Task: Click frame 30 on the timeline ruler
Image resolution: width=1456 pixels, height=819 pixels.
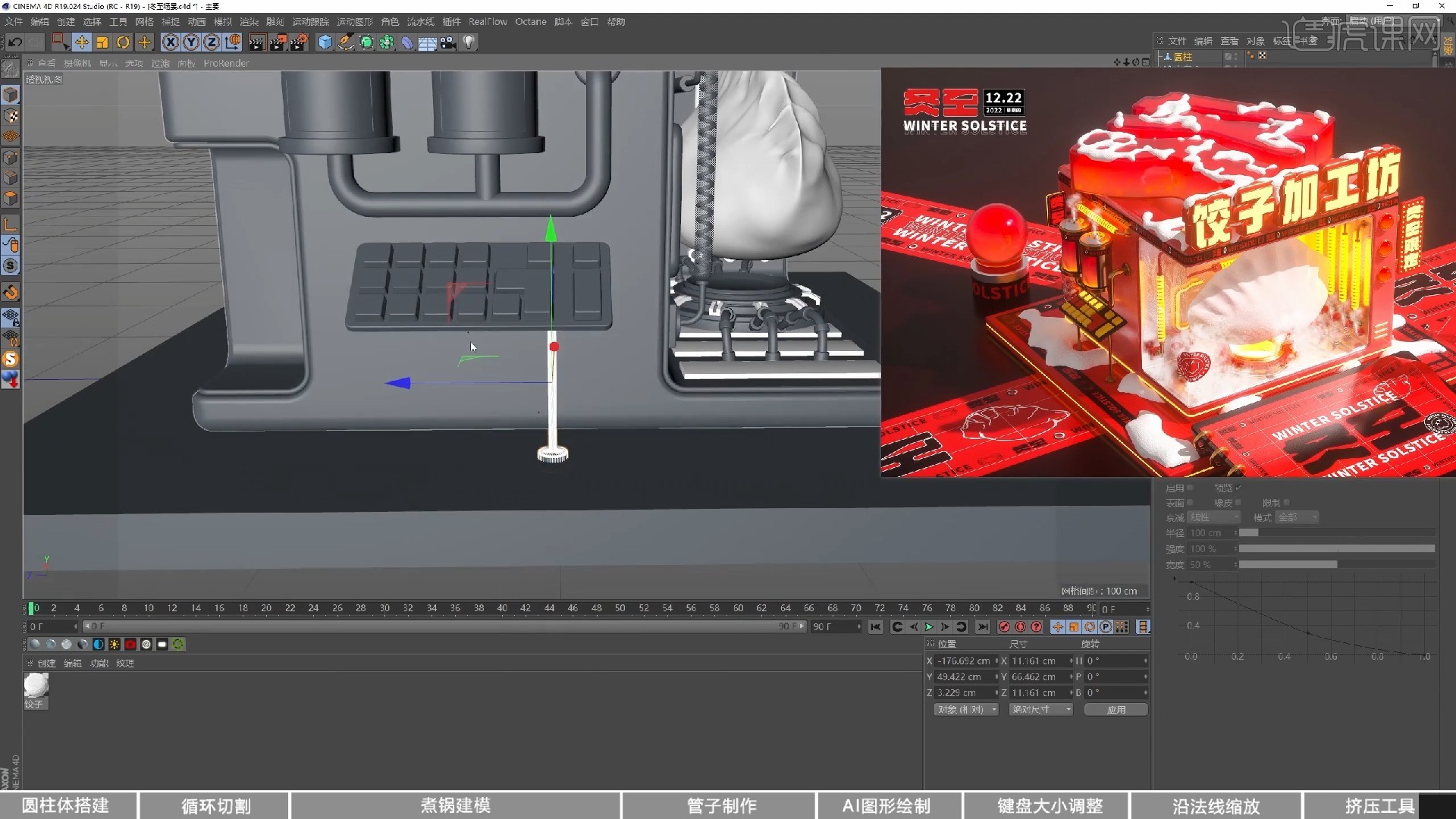Action: [384, 608]
